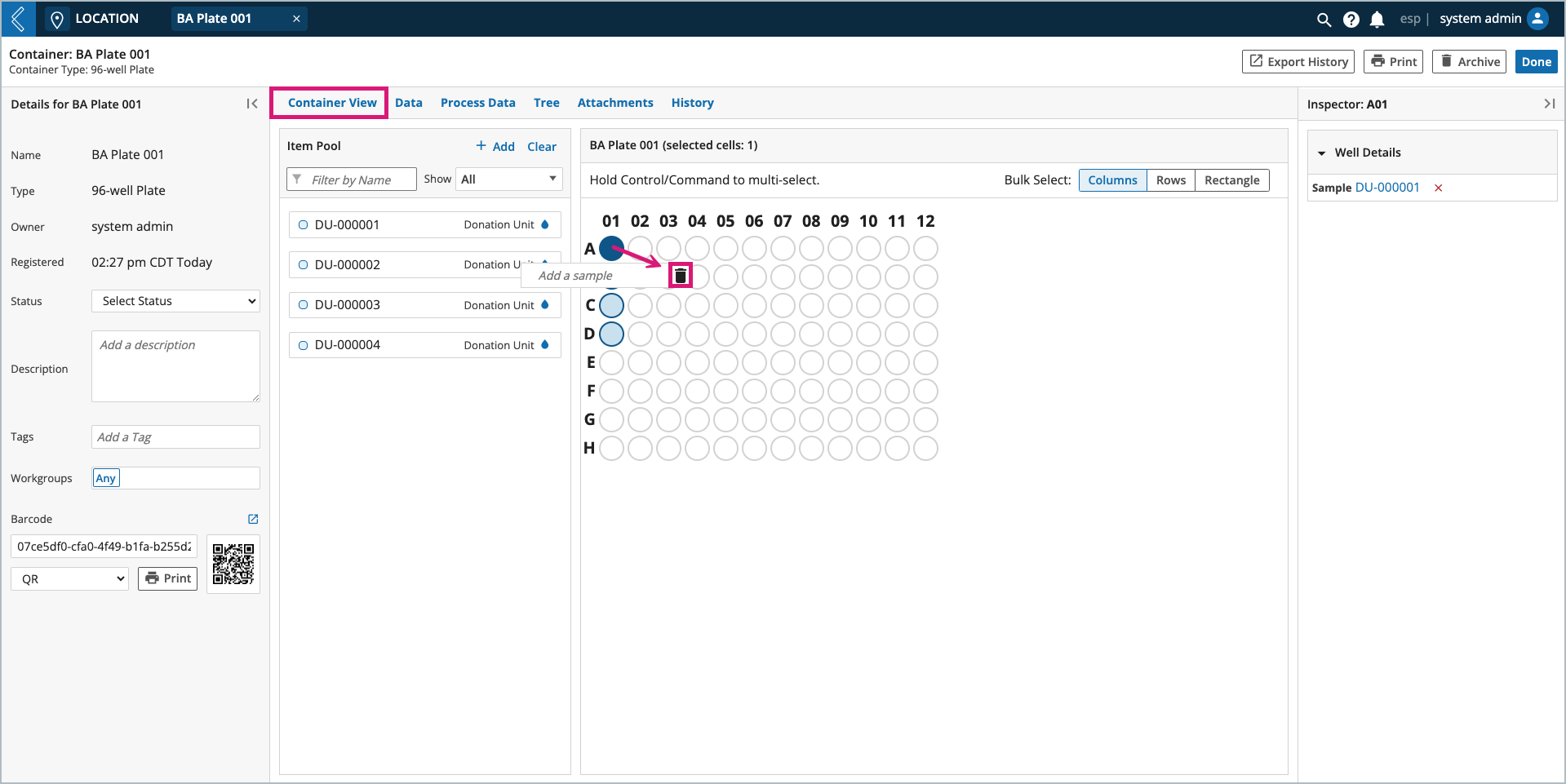The image size is (1566, 784).
Task: Switch to the Container View tab
Action: [332, 103]
